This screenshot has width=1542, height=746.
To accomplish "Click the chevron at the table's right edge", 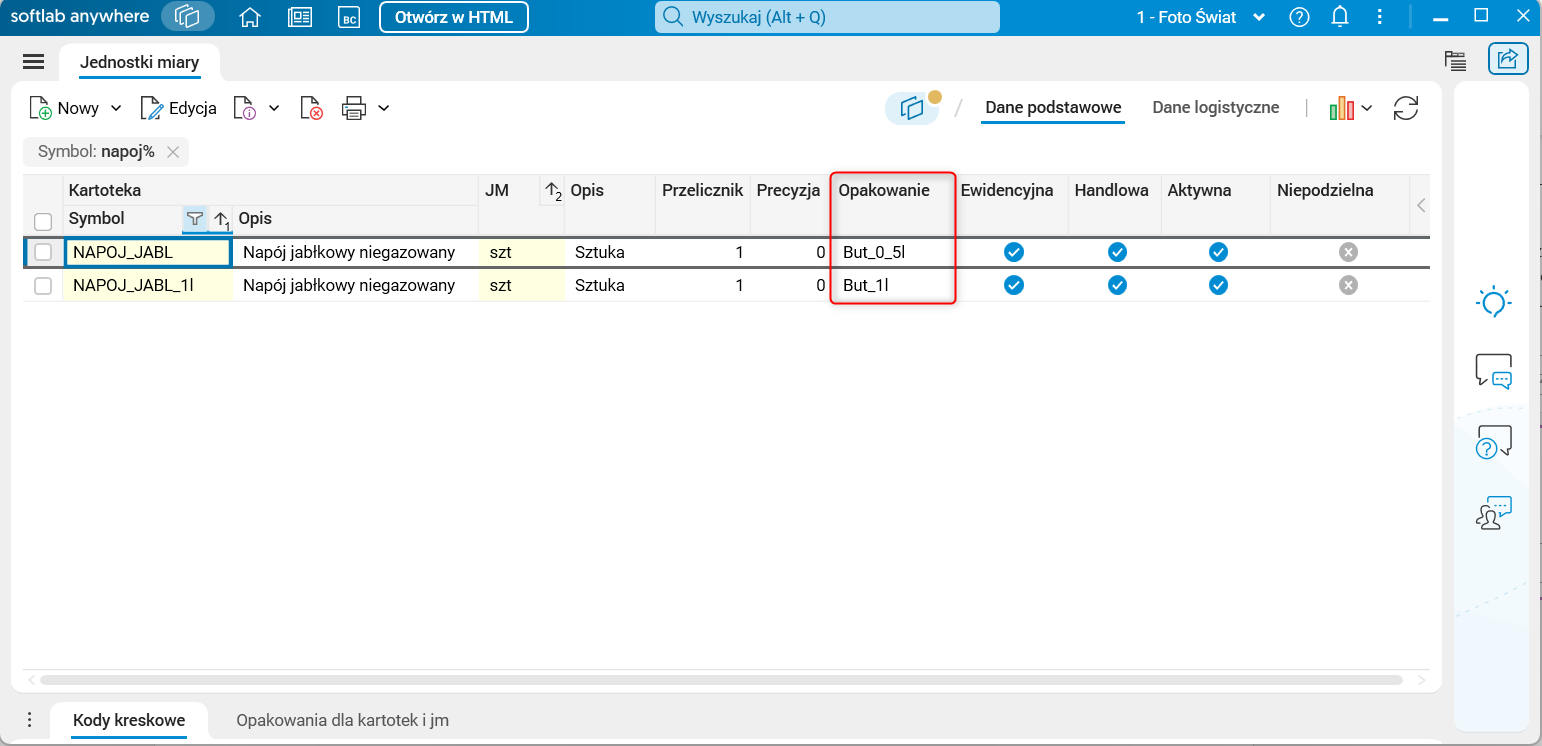I will tap(1421, 204).
